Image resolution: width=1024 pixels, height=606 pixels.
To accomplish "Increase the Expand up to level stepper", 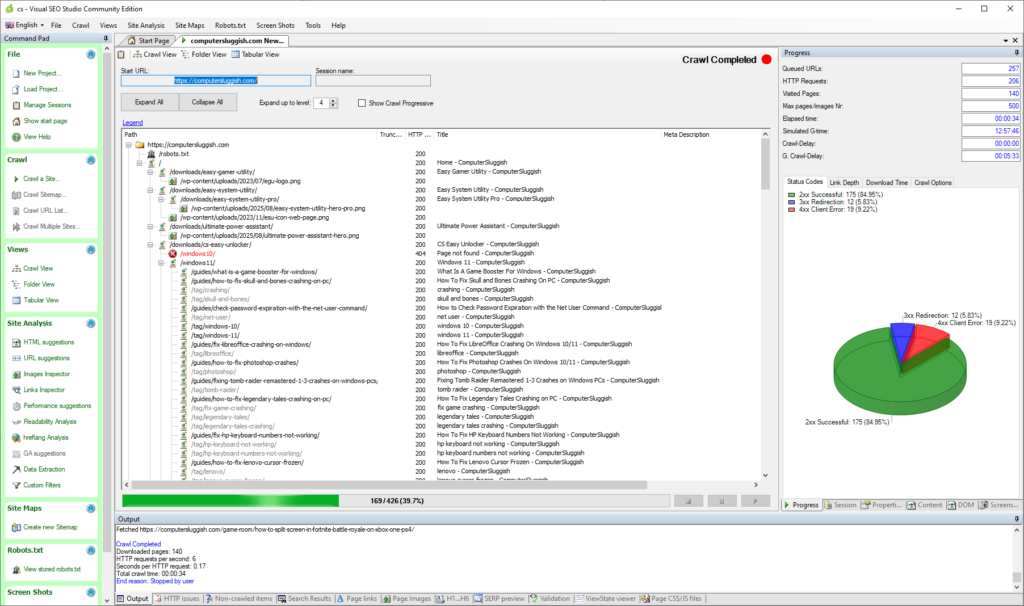I will (334, 101).
